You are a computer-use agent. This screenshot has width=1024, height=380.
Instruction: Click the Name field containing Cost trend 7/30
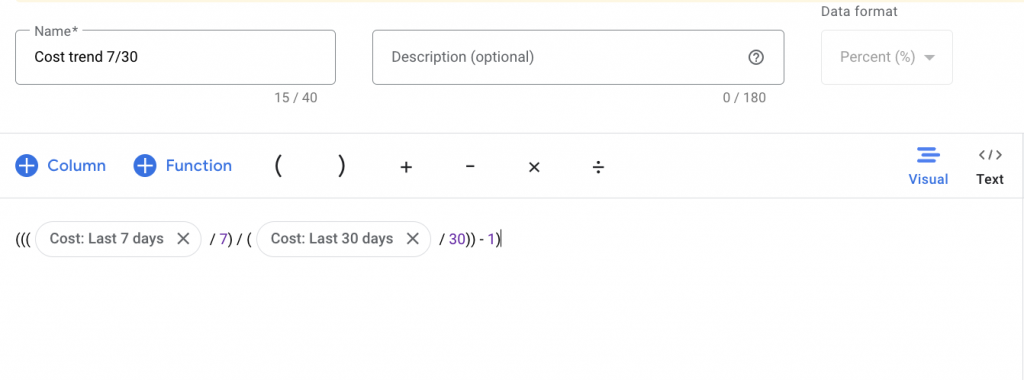[x=175, y=57]
